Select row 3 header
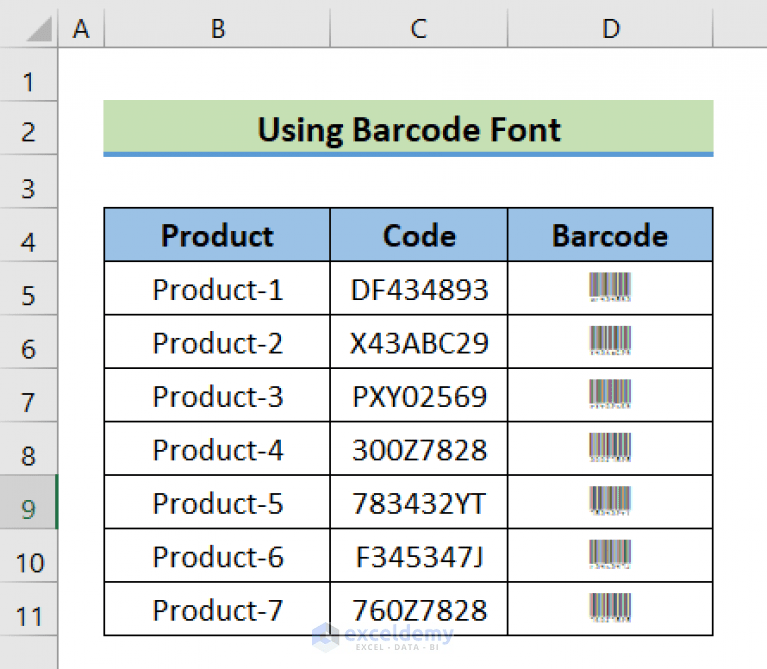Viewport: 767px width, 669px height. click(28, 182)
